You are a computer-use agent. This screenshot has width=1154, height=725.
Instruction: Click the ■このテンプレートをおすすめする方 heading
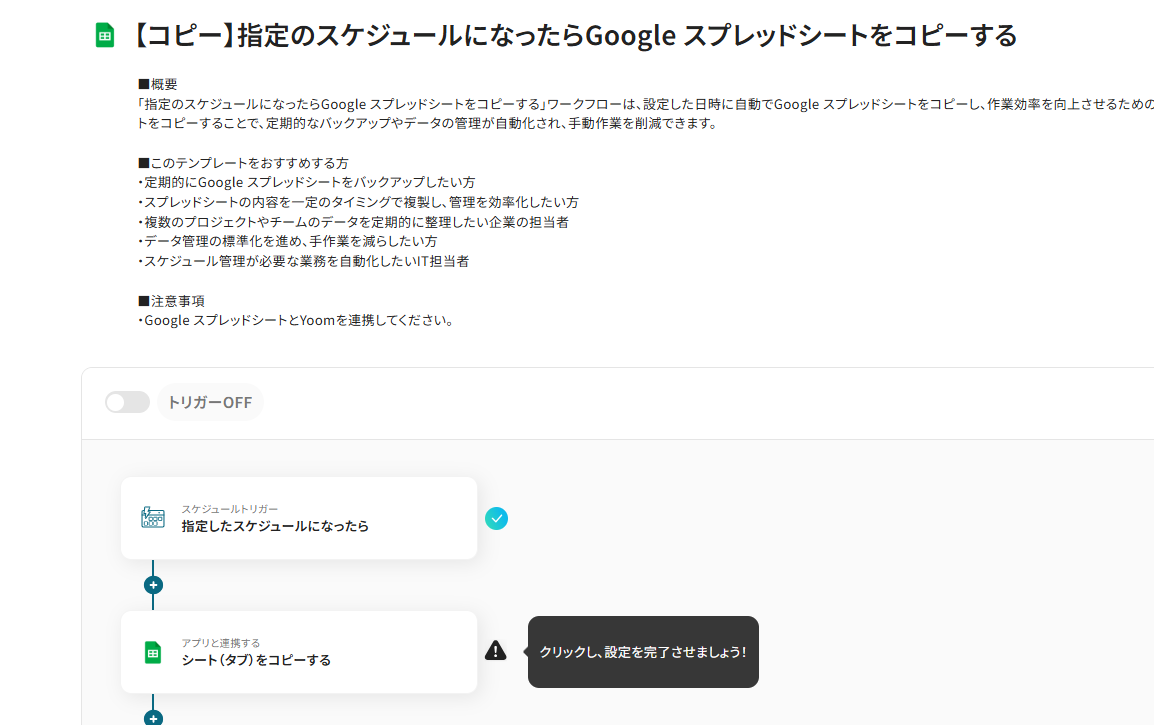click(x=243, y=163)
